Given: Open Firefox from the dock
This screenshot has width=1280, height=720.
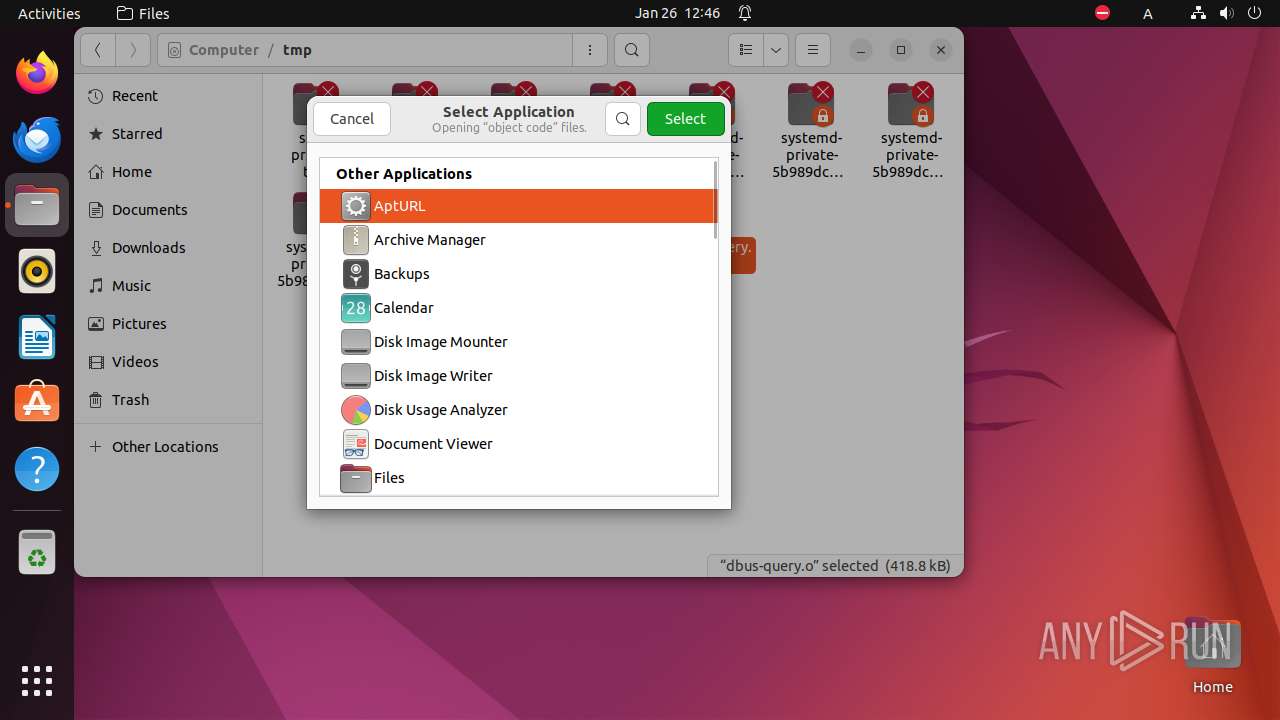Looking at the screenshot, I should pos(37,73).
